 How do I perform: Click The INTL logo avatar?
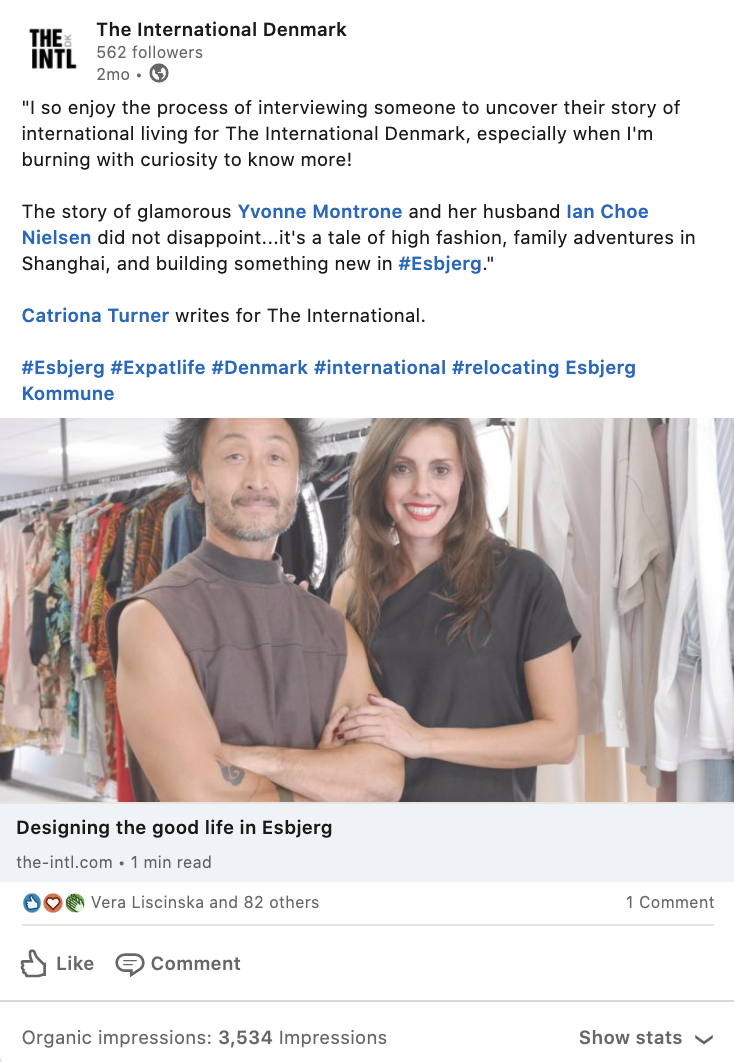point(53,49)
